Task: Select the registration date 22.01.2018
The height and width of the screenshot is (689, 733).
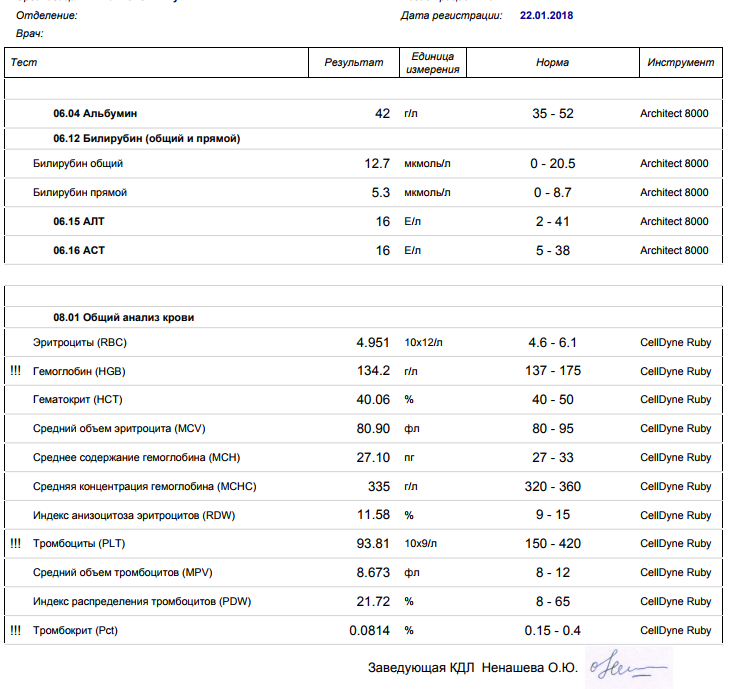Action: 547,16
